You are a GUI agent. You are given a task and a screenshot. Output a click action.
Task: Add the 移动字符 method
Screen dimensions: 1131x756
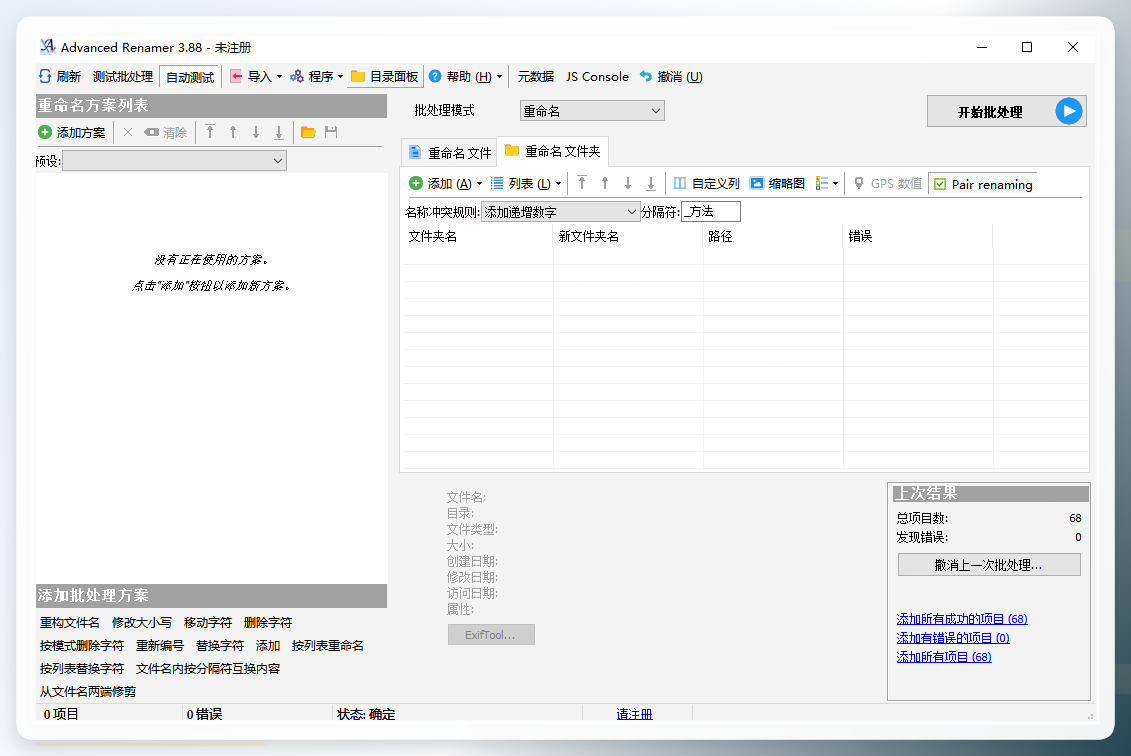pyautogui.click(x=208, y=623)
